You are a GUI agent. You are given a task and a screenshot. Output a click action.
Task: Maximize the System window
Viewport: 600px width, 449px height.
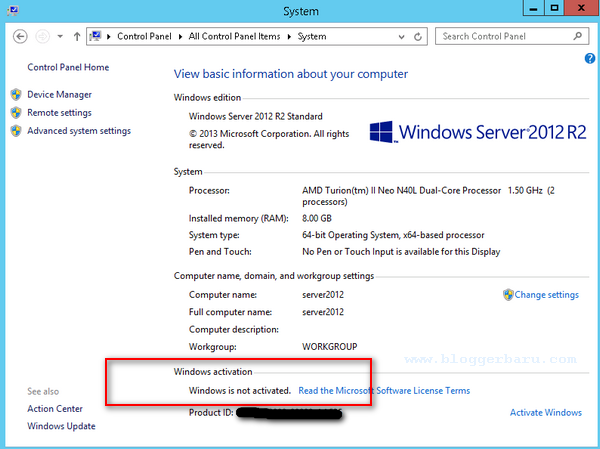[x=554, y=8]
